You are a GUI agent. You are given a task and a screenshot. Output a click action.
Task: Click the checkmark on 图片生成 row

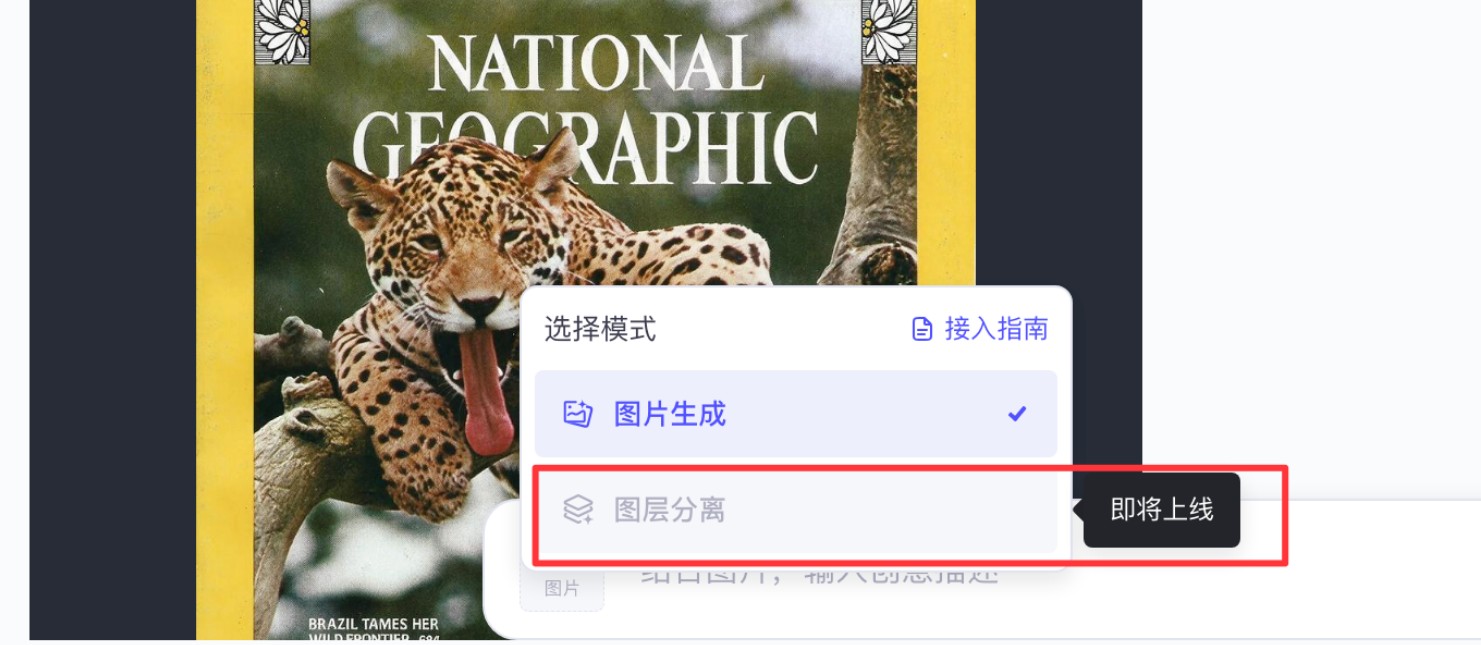[x=1017, y=413]
